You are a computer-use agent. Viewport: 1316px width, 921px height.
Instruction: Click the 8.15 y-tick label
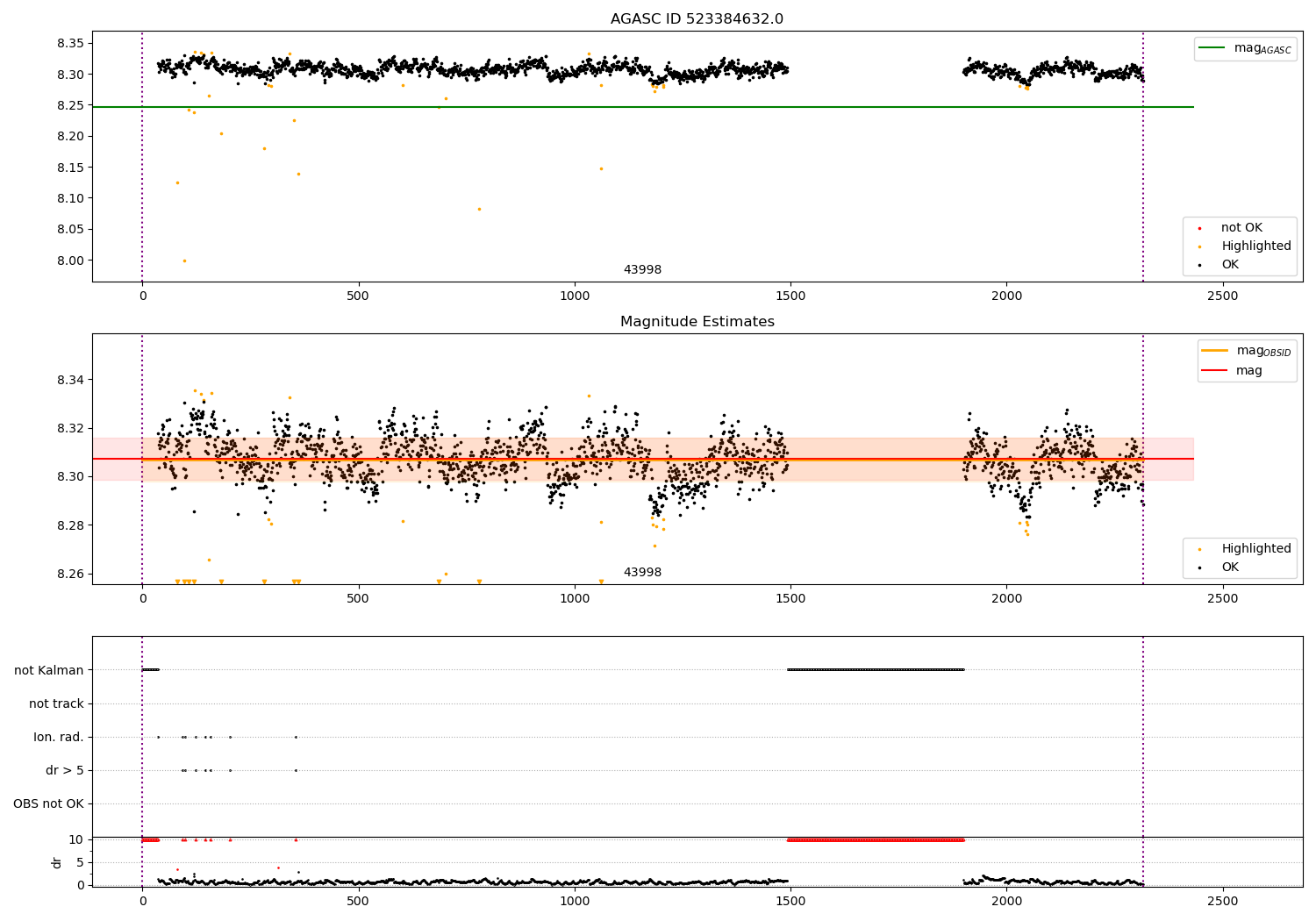point(69,168)
